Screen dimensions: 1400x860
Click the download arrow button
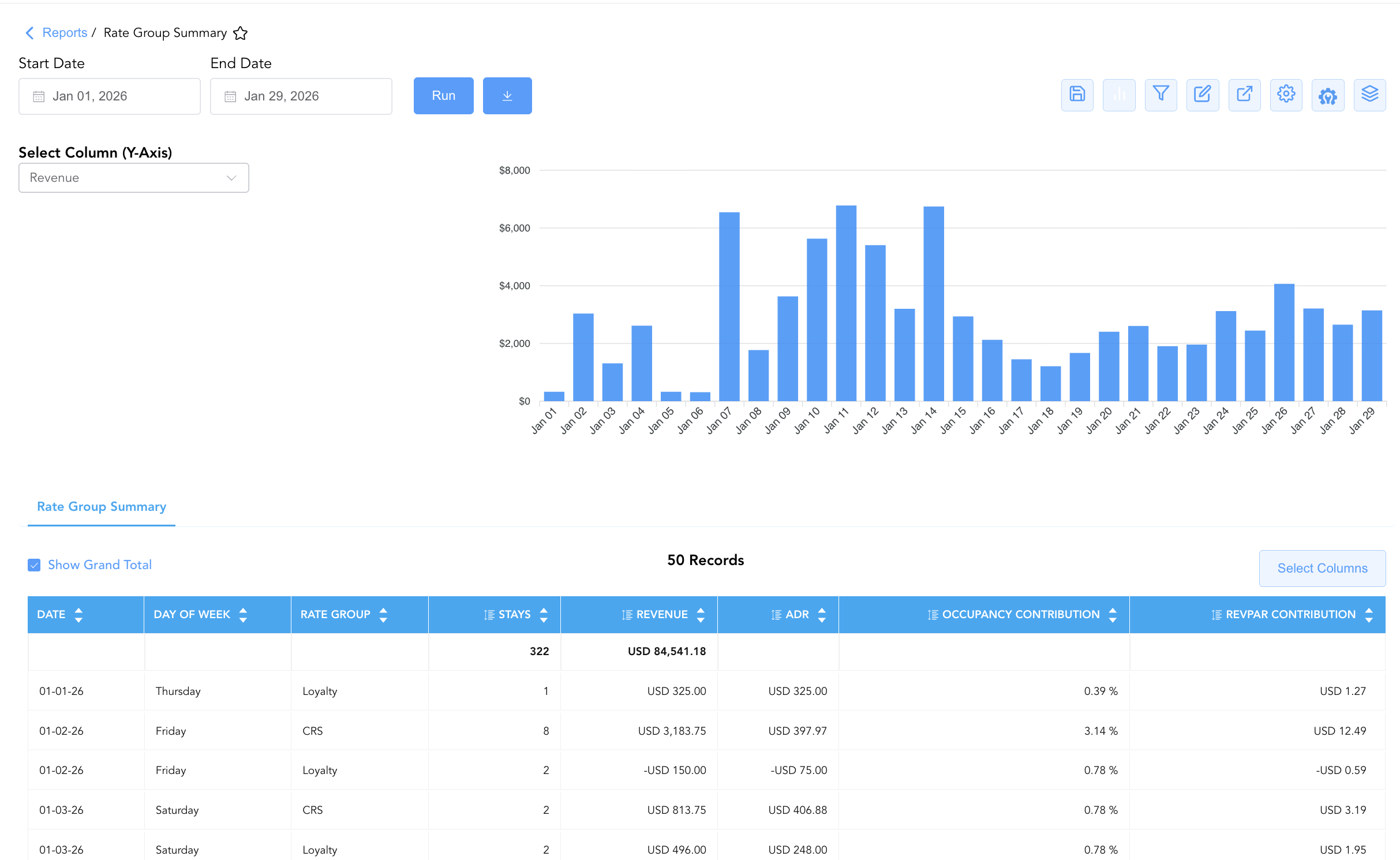coord(507,96)
